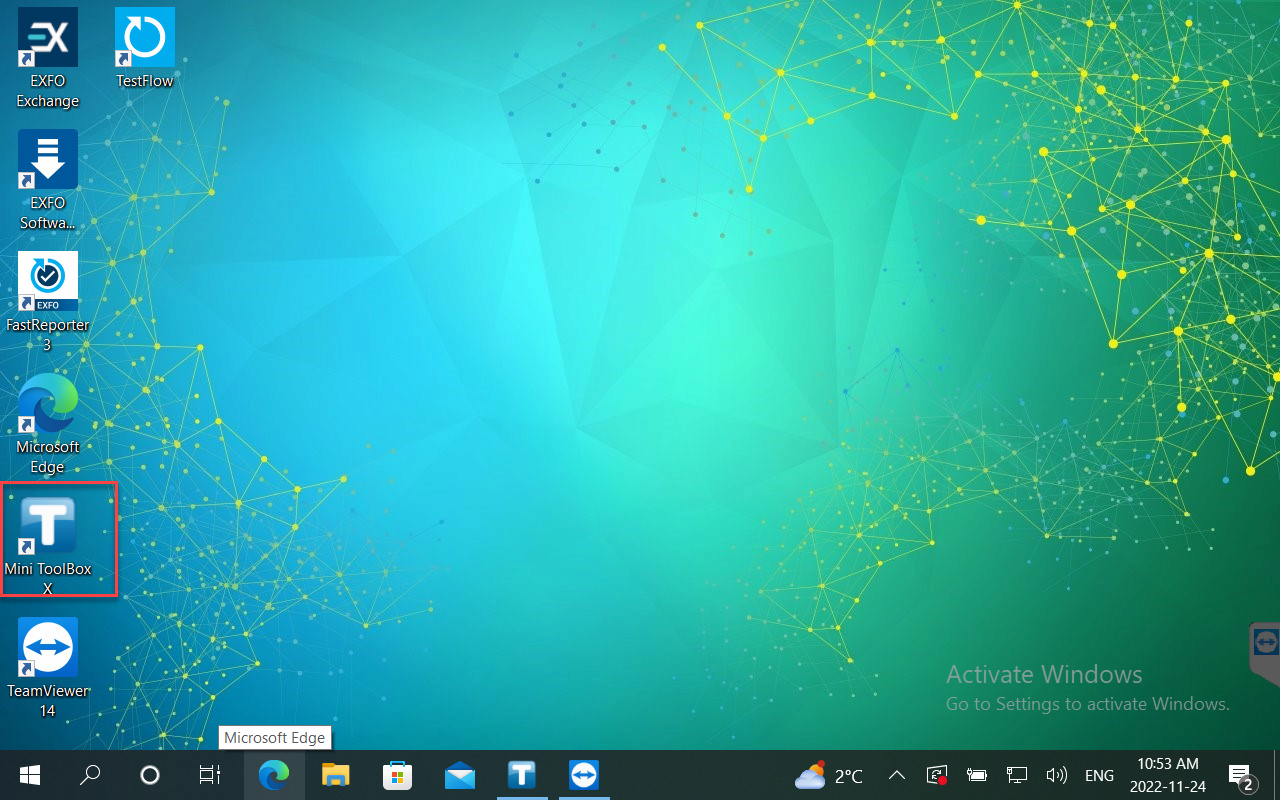Switch input language via ENG indicator
The height and width of the screenshot is (800, 1280).
point(1099,775)
